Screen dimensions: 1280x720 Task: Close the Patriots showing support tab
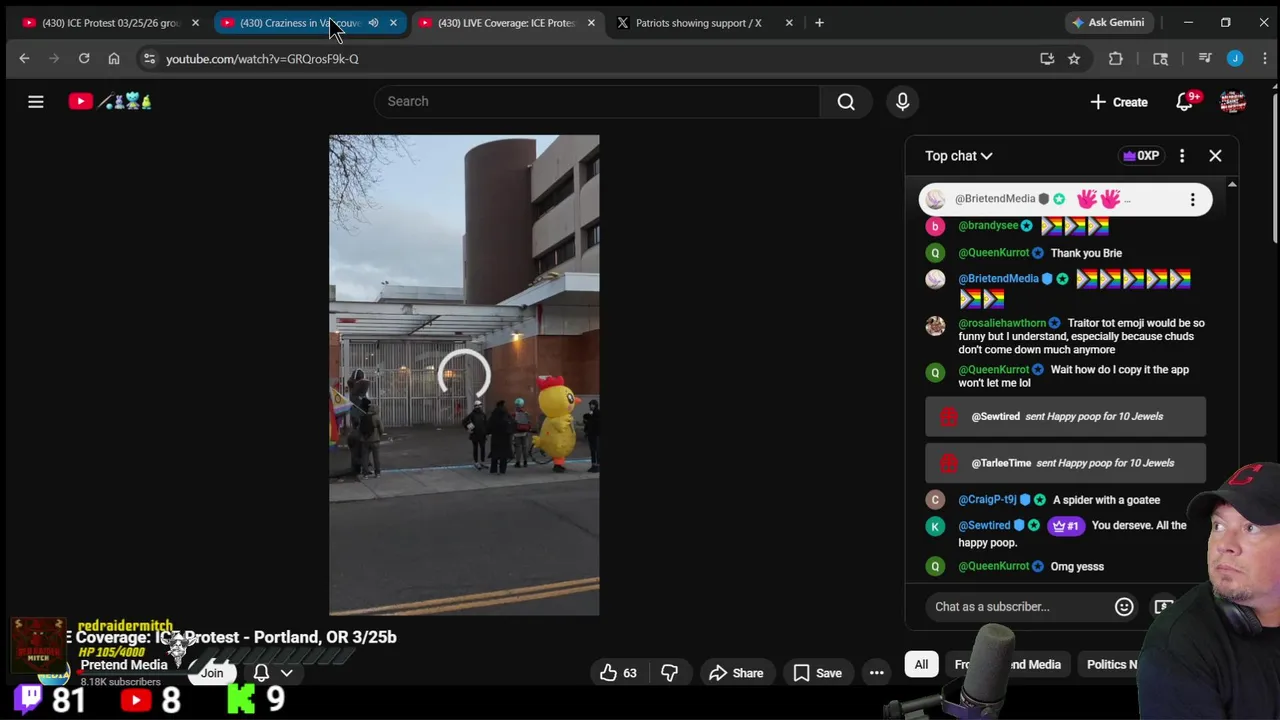[789, 23]
